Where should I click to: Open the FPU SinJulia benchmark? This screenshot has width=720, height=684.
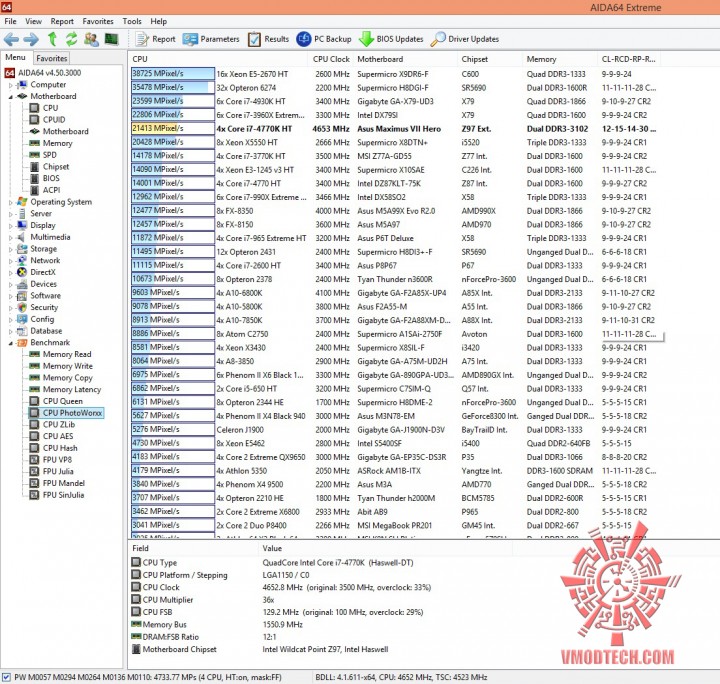(x=57, y=495)
